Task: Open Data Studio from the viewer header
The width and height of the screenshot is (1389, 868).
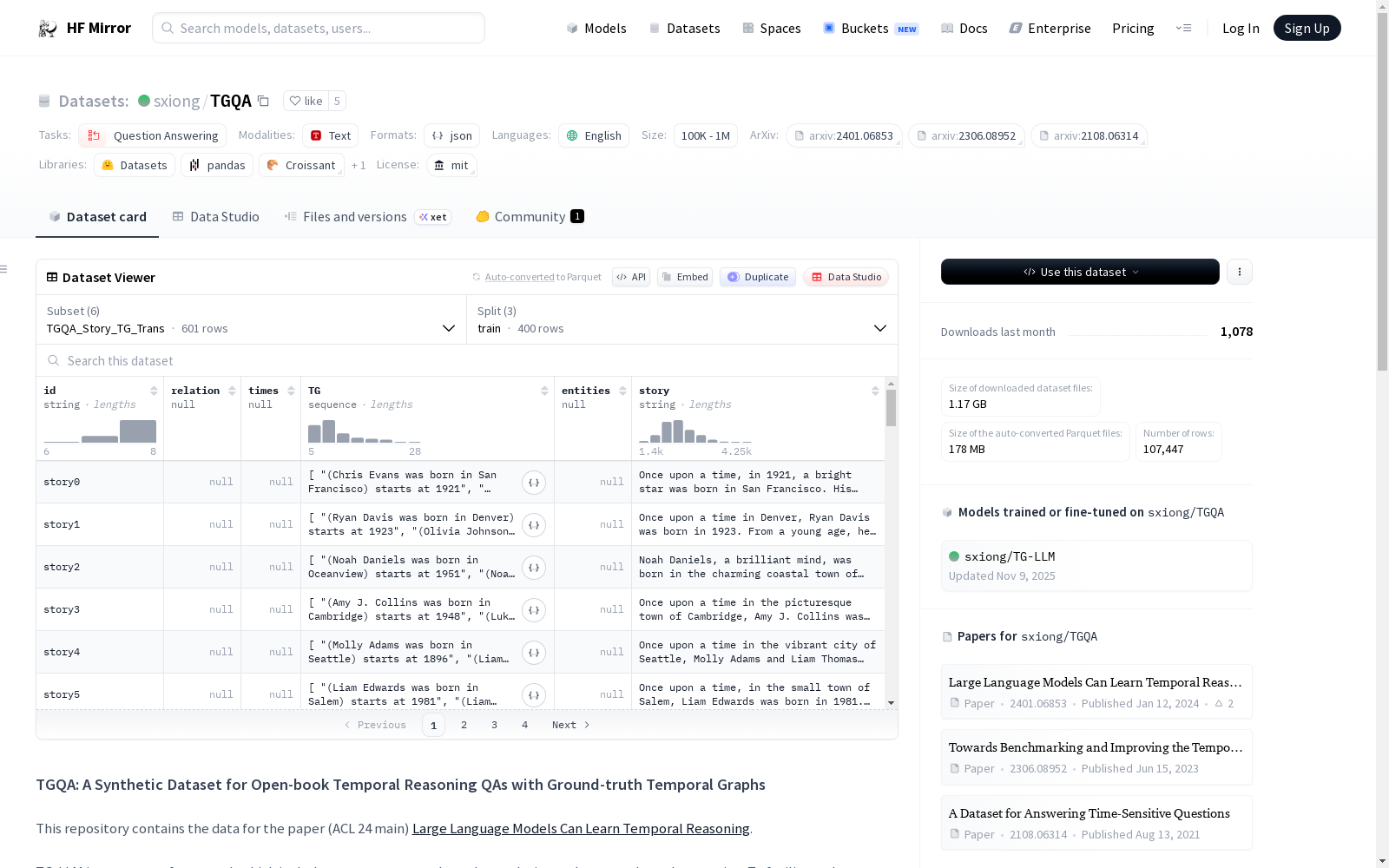Action: coord(846,277)
